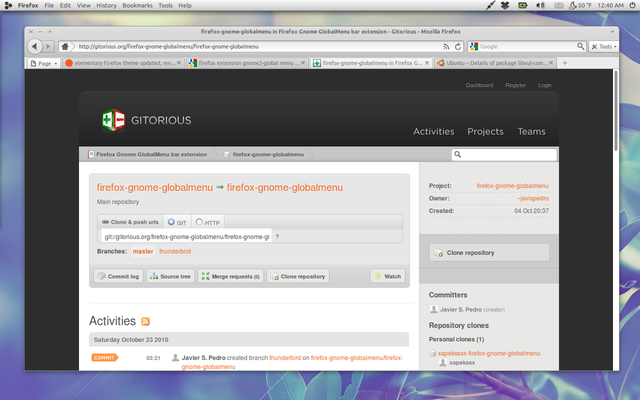Open the power icon in menu bar
The height and width of the screenshot is (400, 640).
pos(632,5)
